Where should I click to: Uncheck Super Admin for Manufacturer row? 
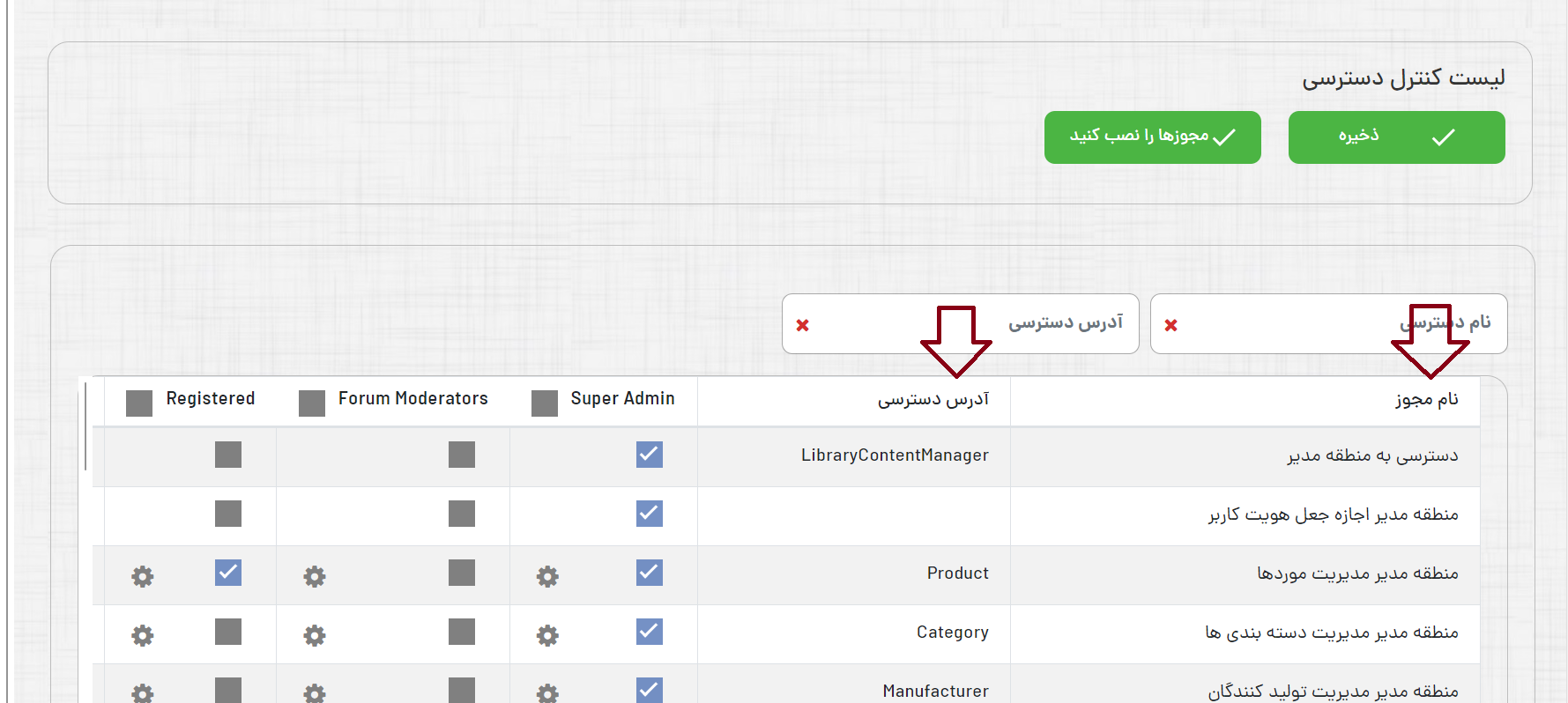click(650, 690)
